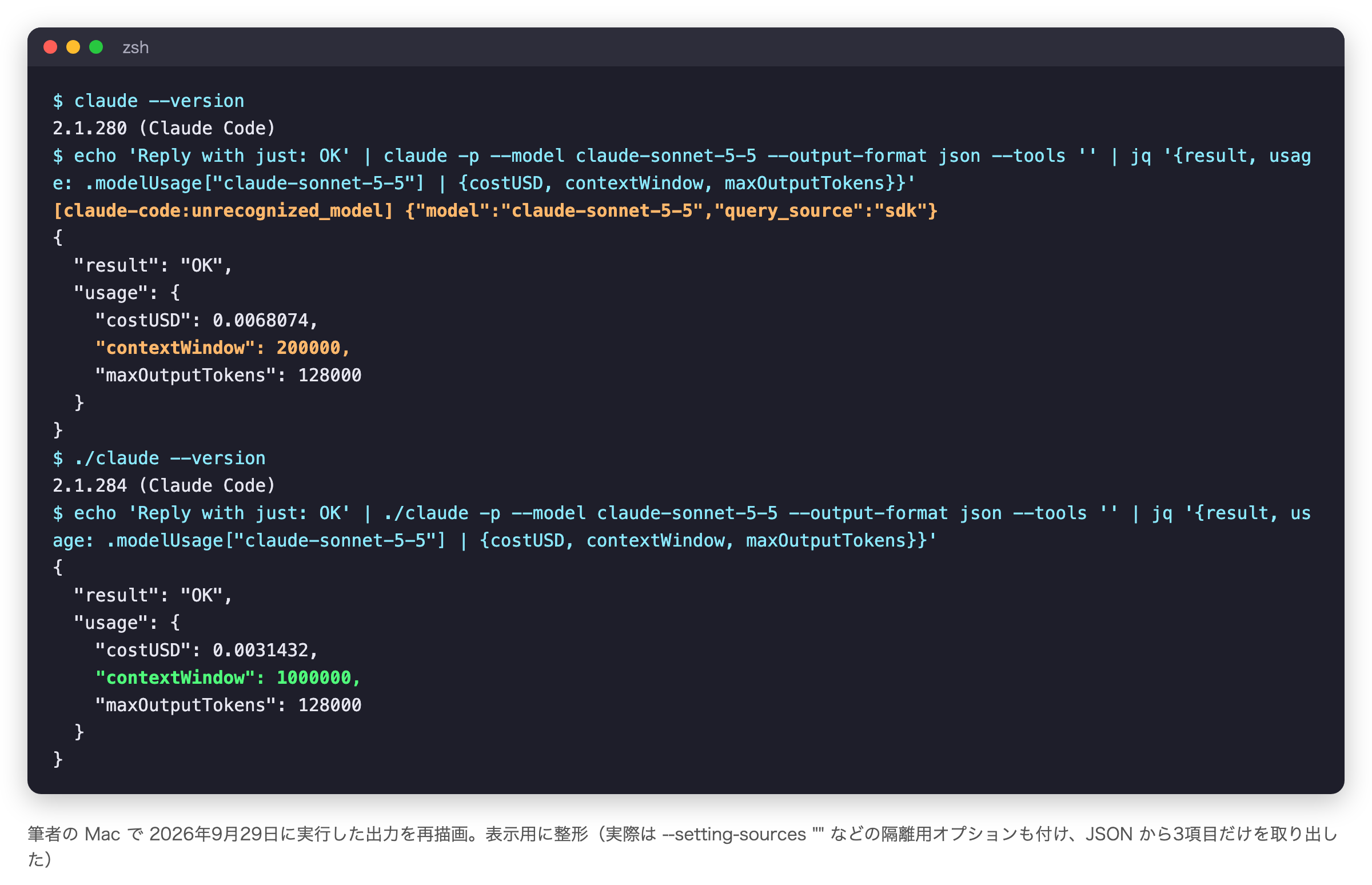The height and width of the screenshot is (885, 1372).
Task: Click the red close window button
Action: click(50, 47)
